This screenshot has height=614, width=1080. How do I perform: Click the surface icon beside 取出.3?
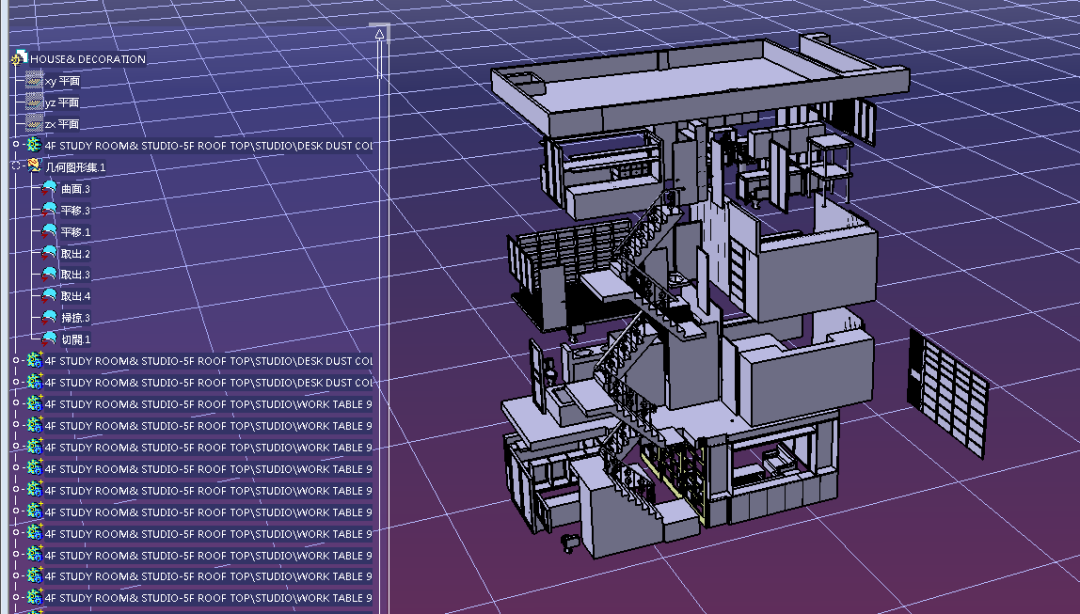coord(49,274)
